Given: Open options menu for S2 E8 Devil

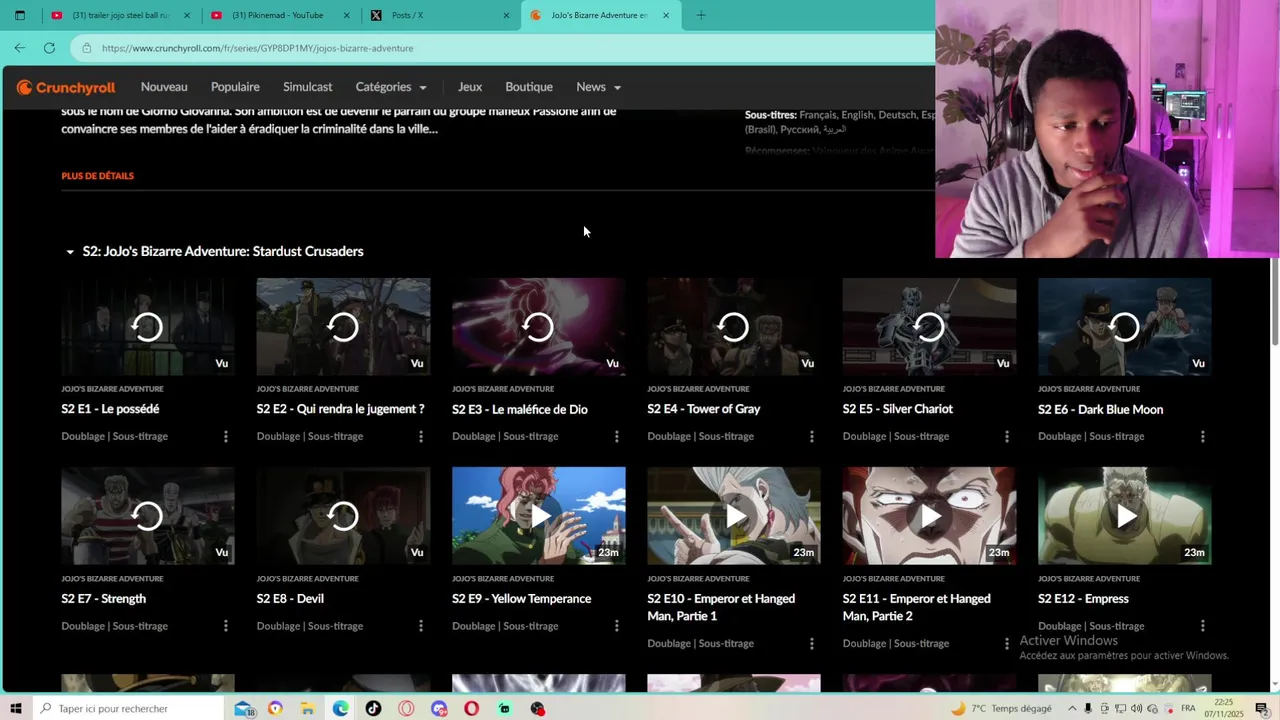Looking at the screenshot, I should (421, 626).
